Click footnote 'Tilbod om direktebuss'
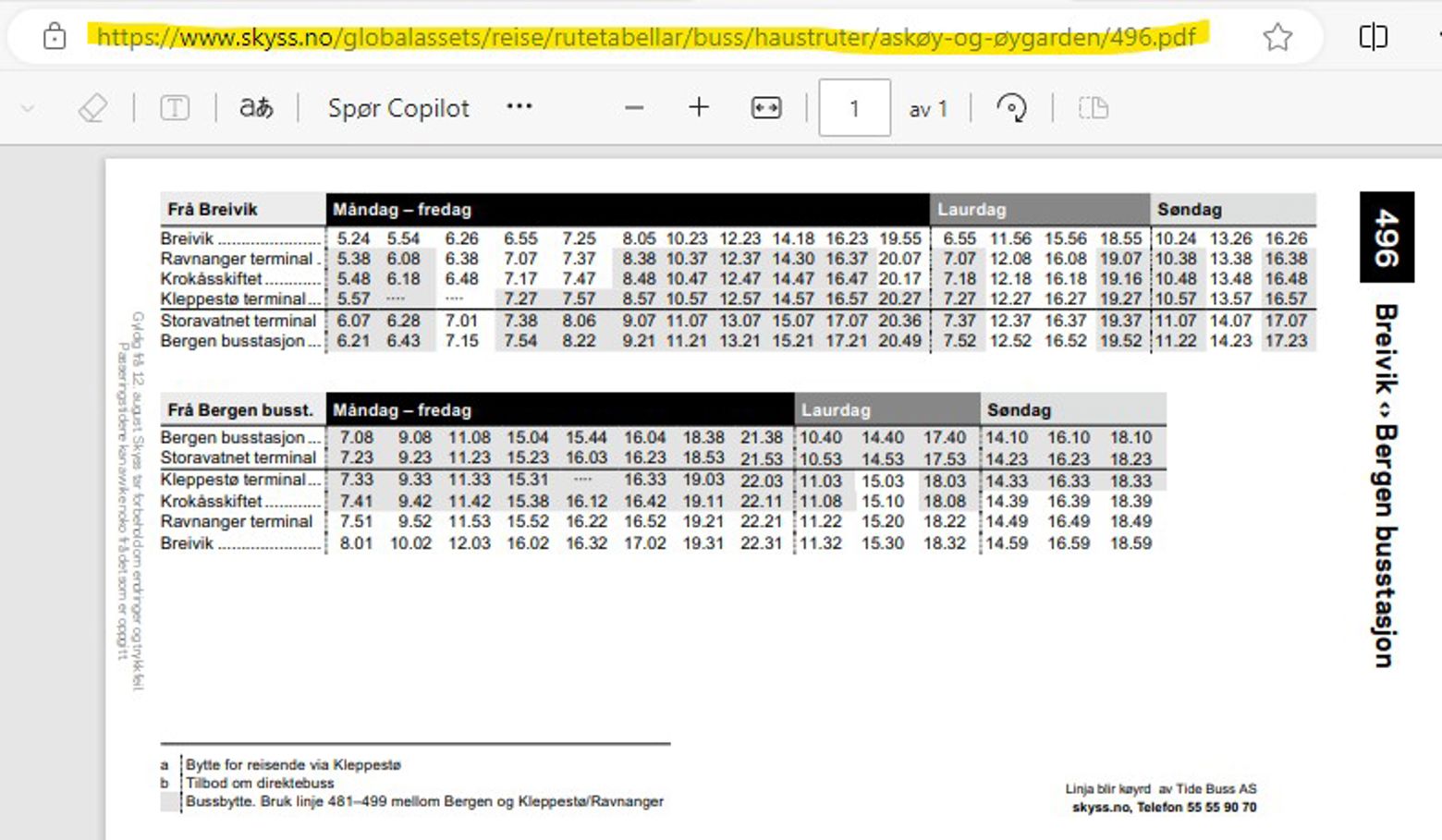This screenshot has width=1442, height=840. pos(260,783)
